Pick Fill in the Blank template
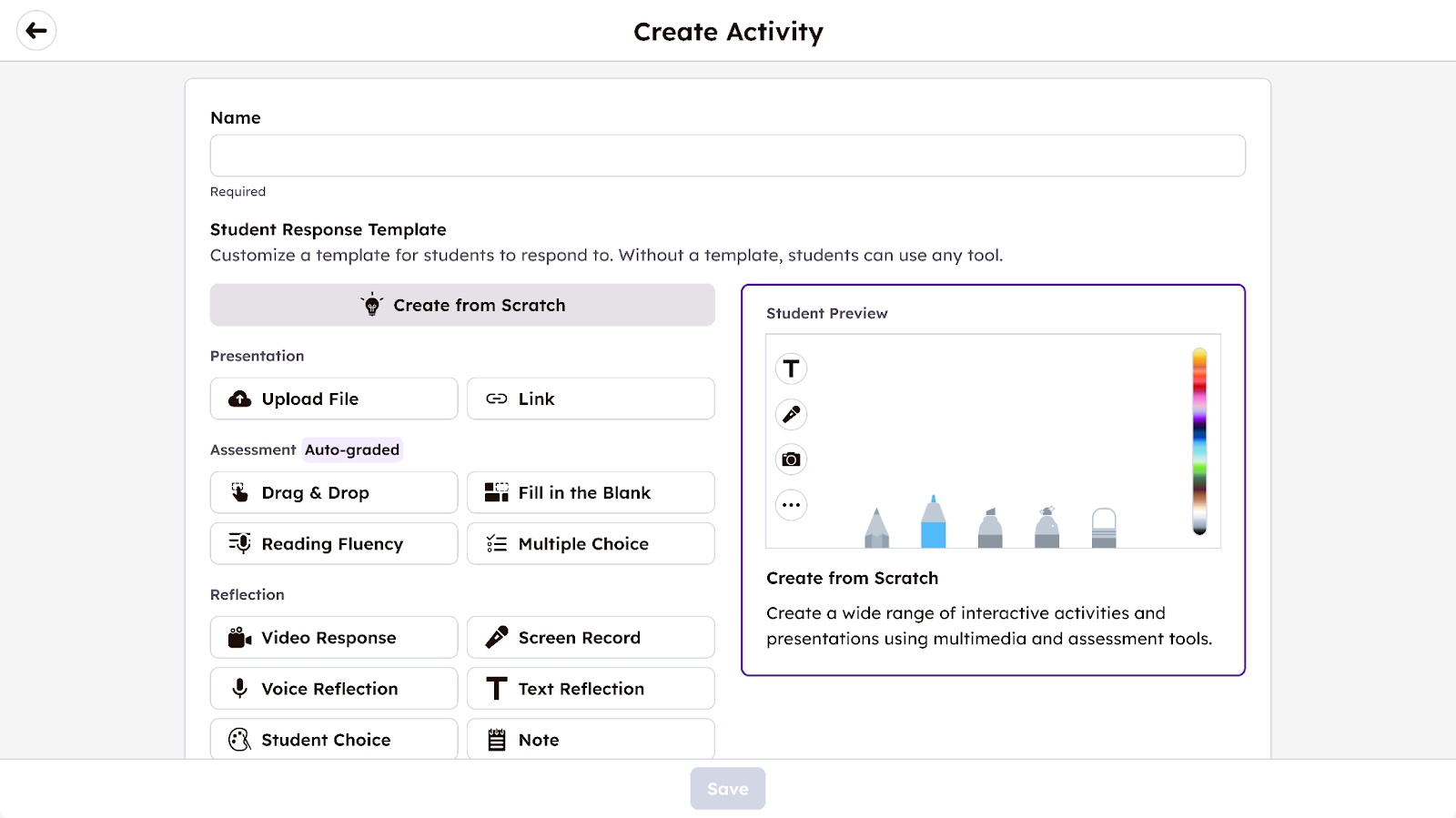The height and width of the screenshot is (818, 1456). (x=591, y=492)
